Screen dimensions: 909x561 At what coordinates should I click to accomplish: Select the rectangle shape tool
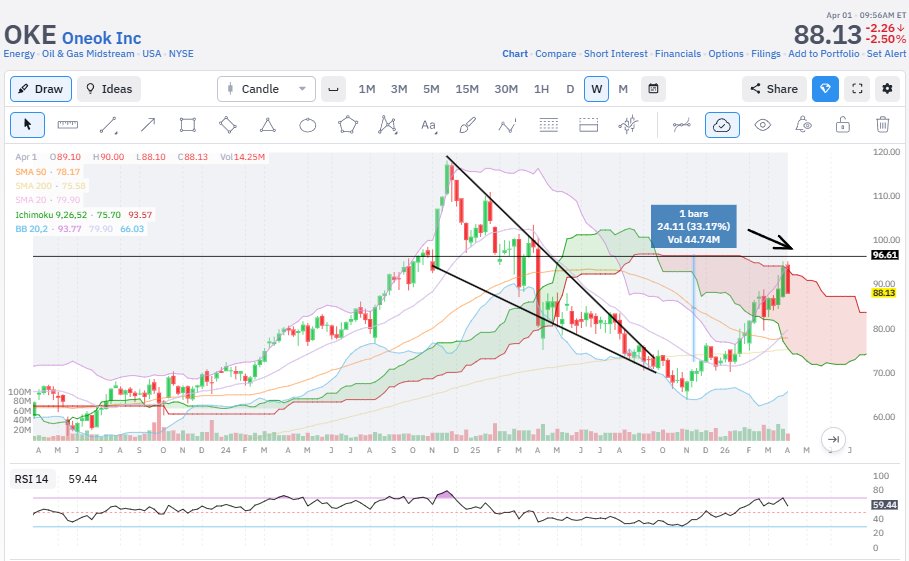tap(188, 125)
